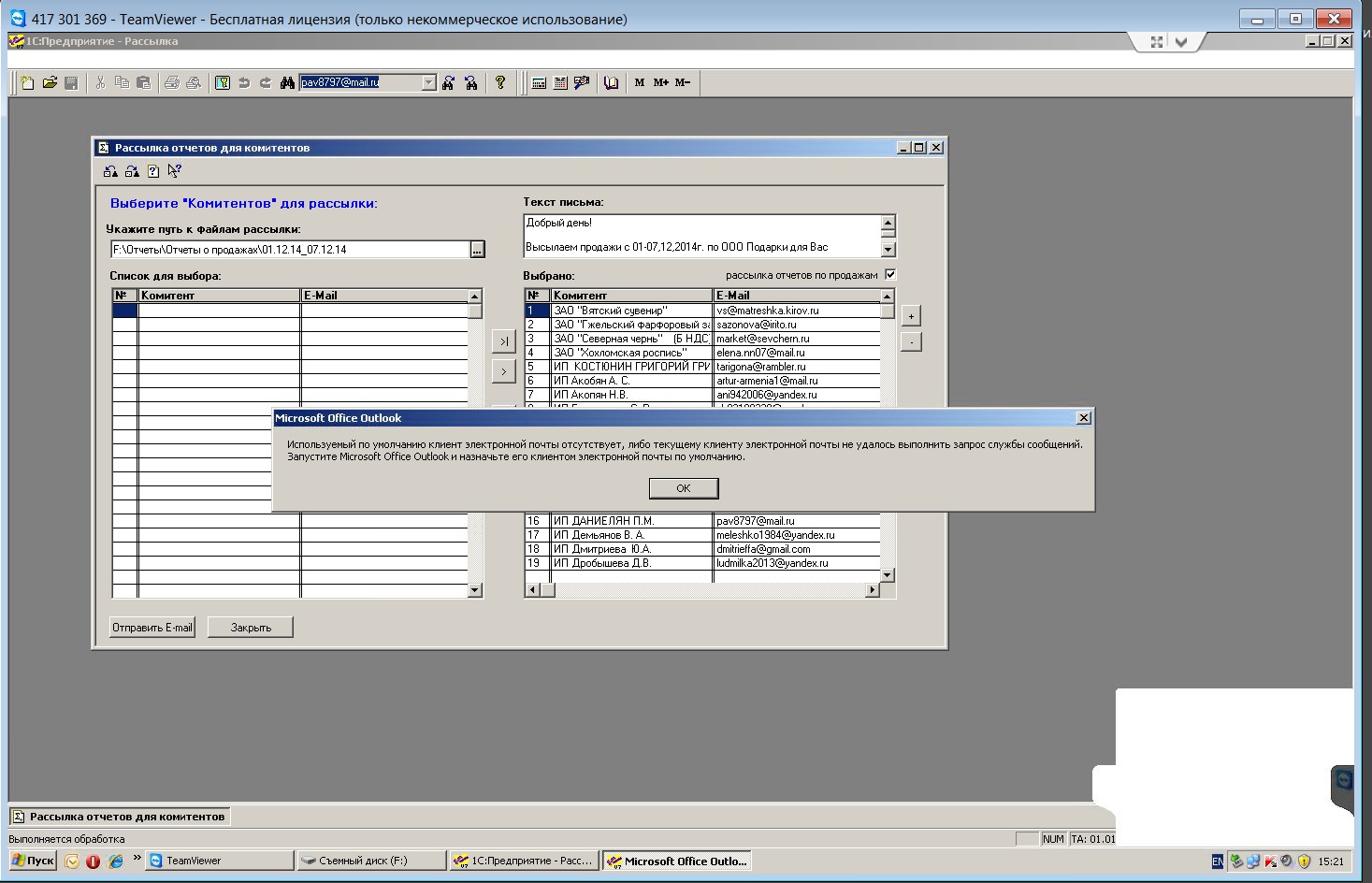
Task: Click the report files path input field
Action: pos(289,250)
